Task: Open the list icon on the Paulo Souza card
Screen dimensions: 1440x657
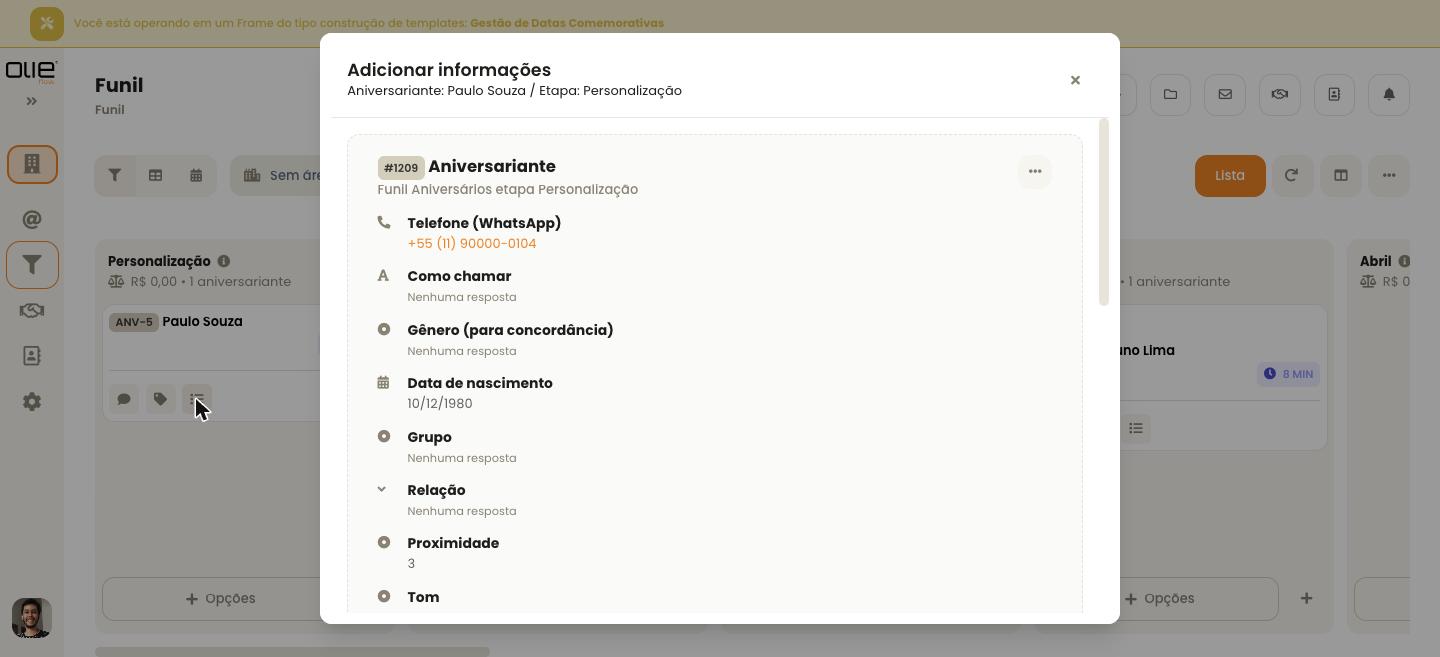Action: tap(197, 399)
